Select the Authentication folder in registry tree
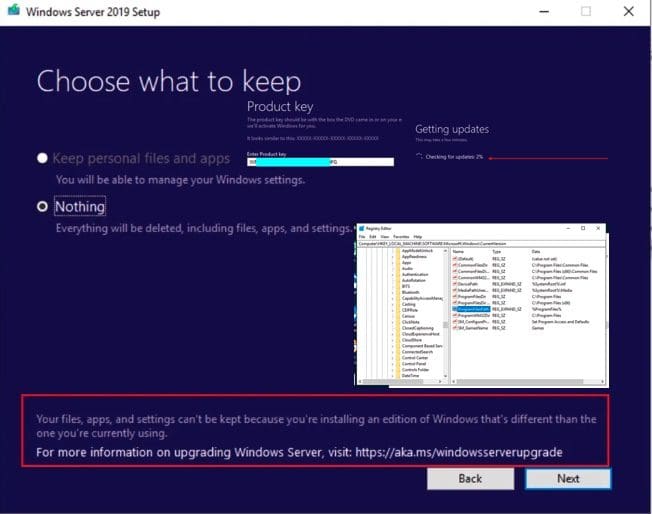 tap(413, 276)
